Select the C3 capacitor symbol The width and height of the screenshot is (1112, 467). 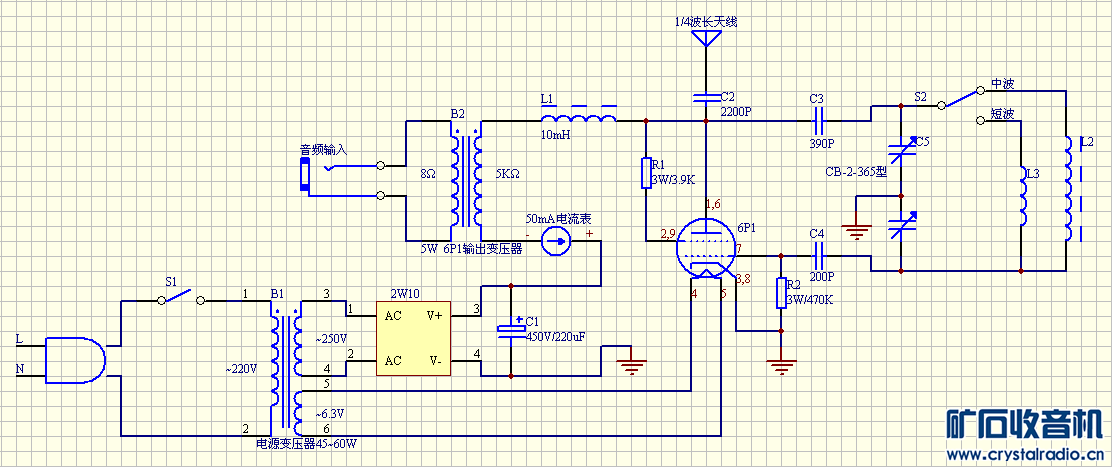pos(818,121)
